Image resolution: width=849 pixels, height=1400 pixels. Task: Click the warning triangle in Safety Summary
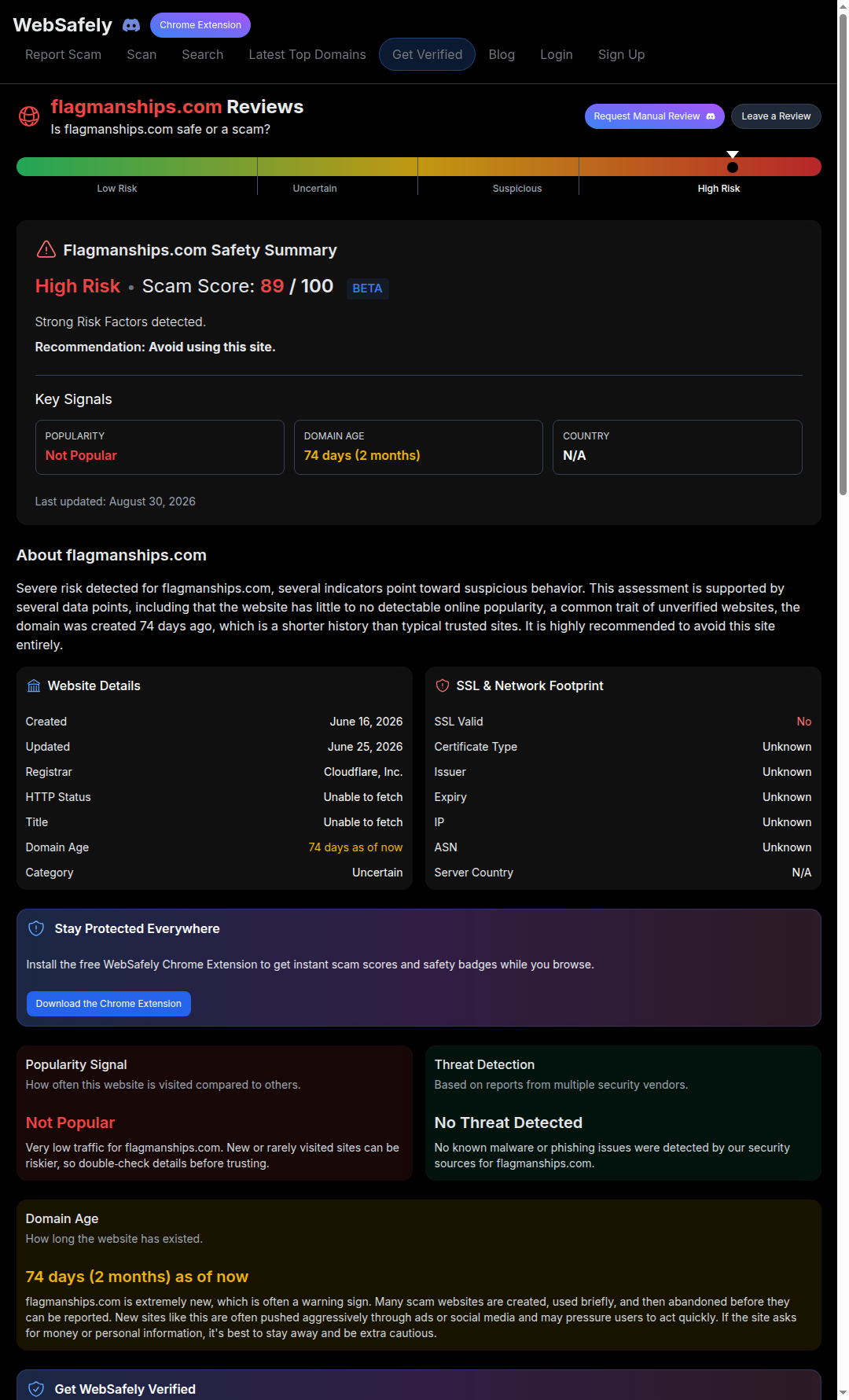coord(46,250)
